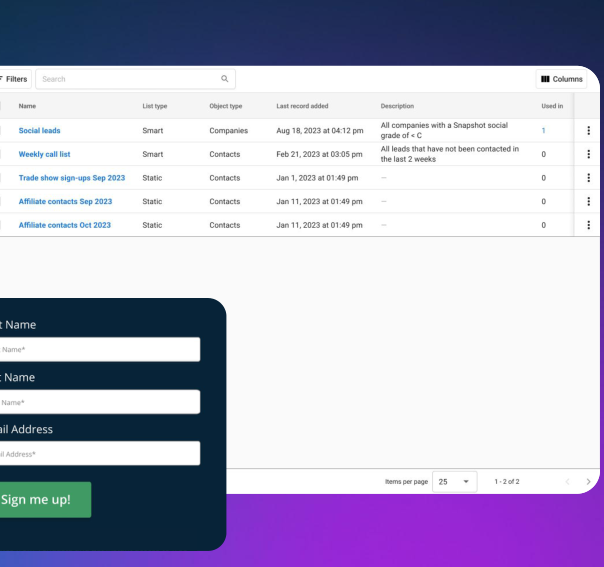Sort by the Name column header

pos(27,106)
